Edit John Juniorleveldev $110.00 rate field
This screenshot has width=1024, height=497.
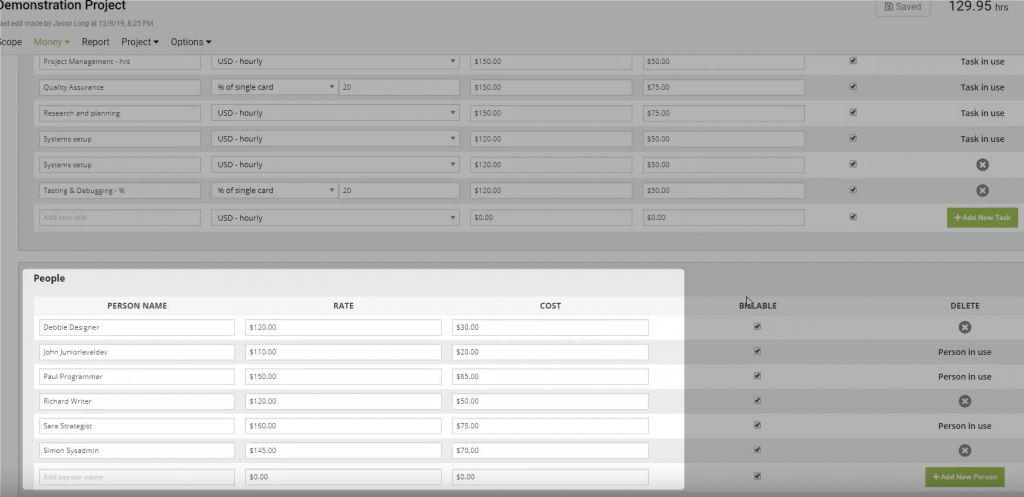pyautogui.click(x=344, y=352)
